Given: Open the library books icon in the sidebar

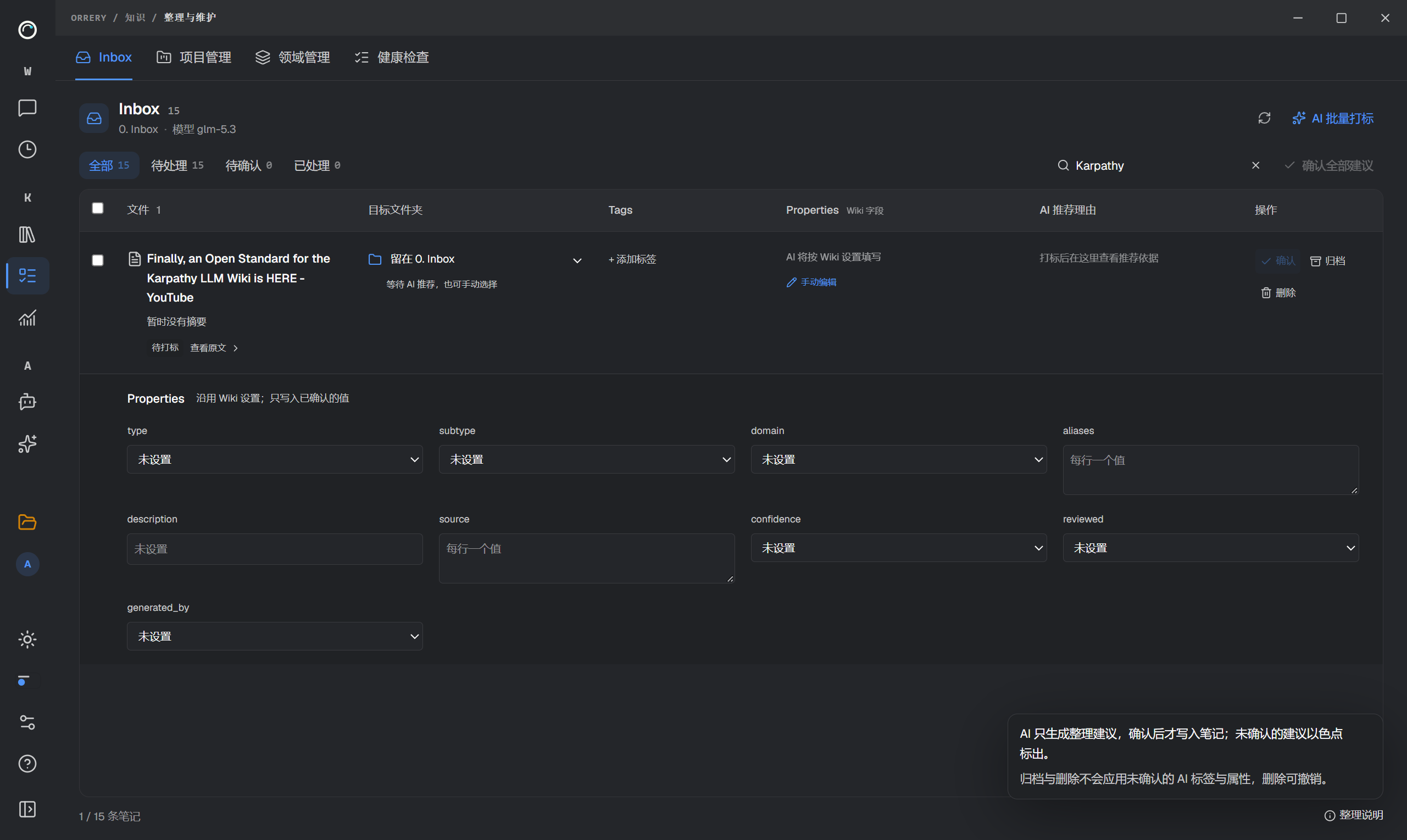Looking at the screenshot, I should point(27,235).
